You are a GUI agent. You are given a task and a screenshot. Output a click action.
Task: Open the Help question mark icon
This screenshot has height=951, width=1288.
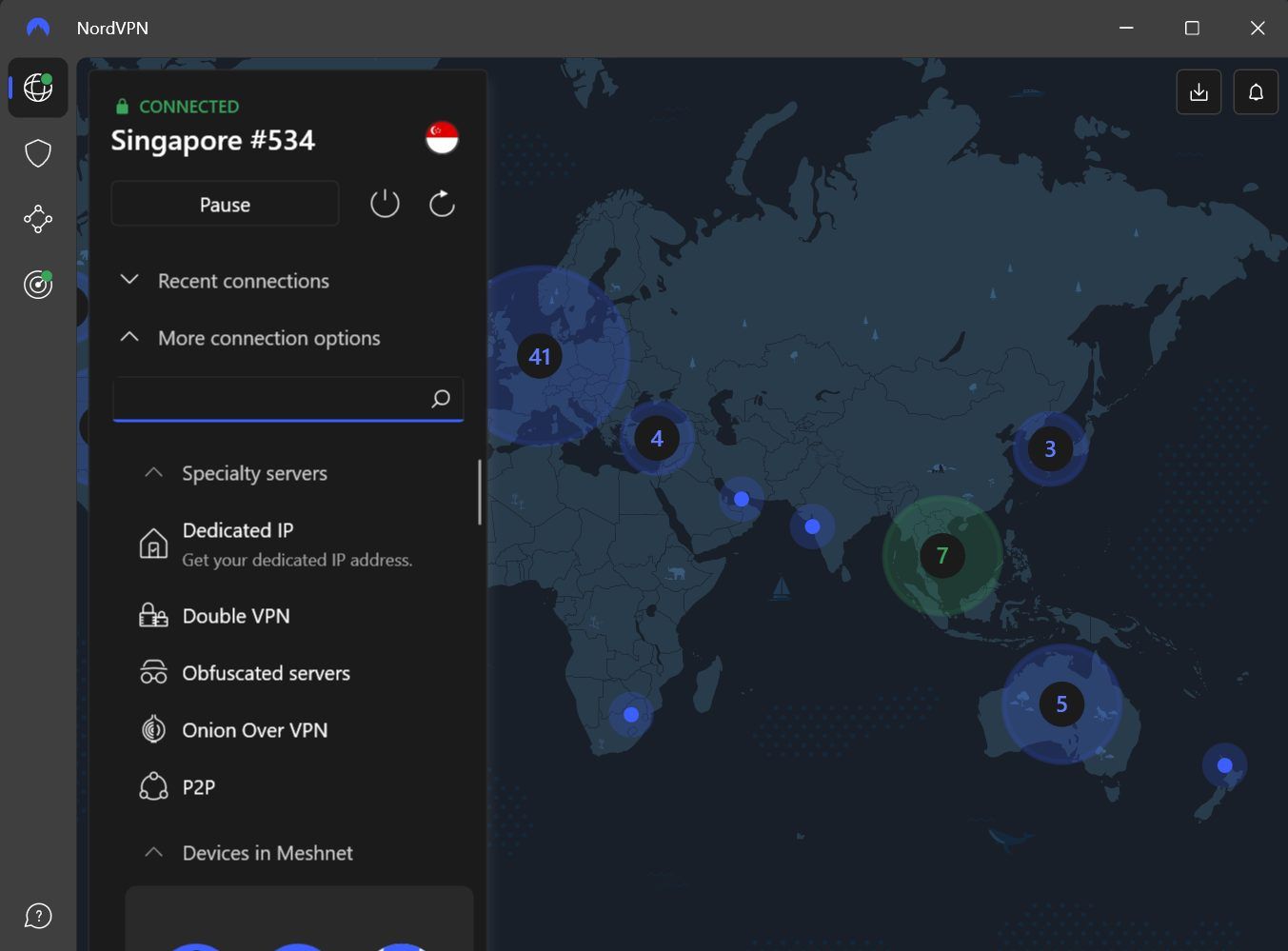38,917
